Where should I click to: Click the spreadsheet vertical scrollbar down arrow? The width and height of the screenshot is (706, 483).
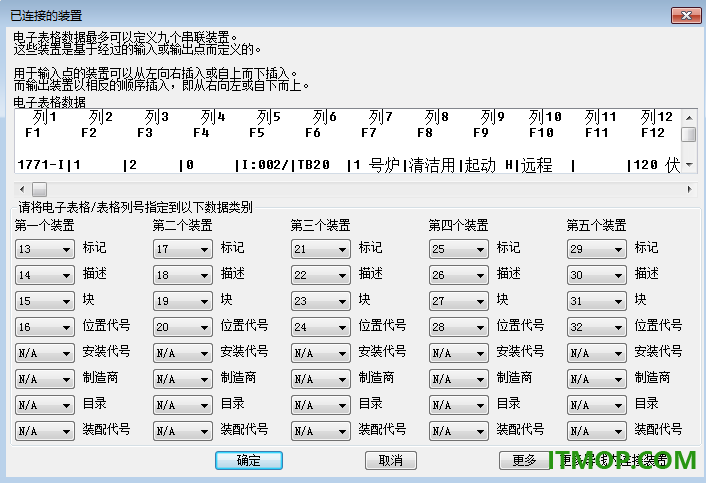tap(688, 165)
